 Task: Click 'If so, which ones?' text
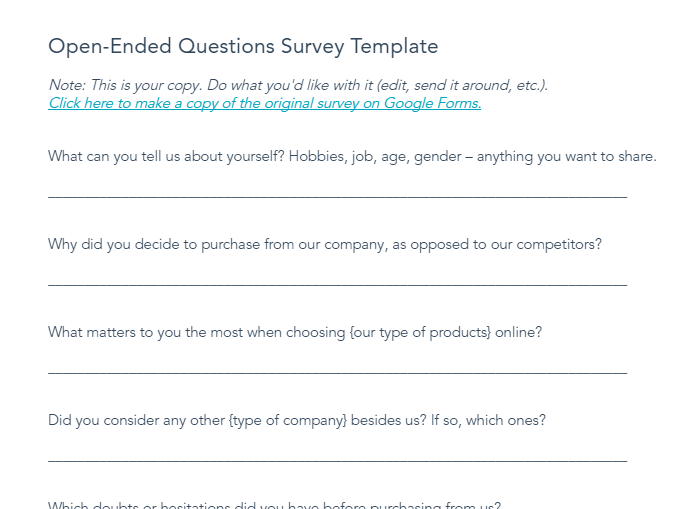coord(488,421)
